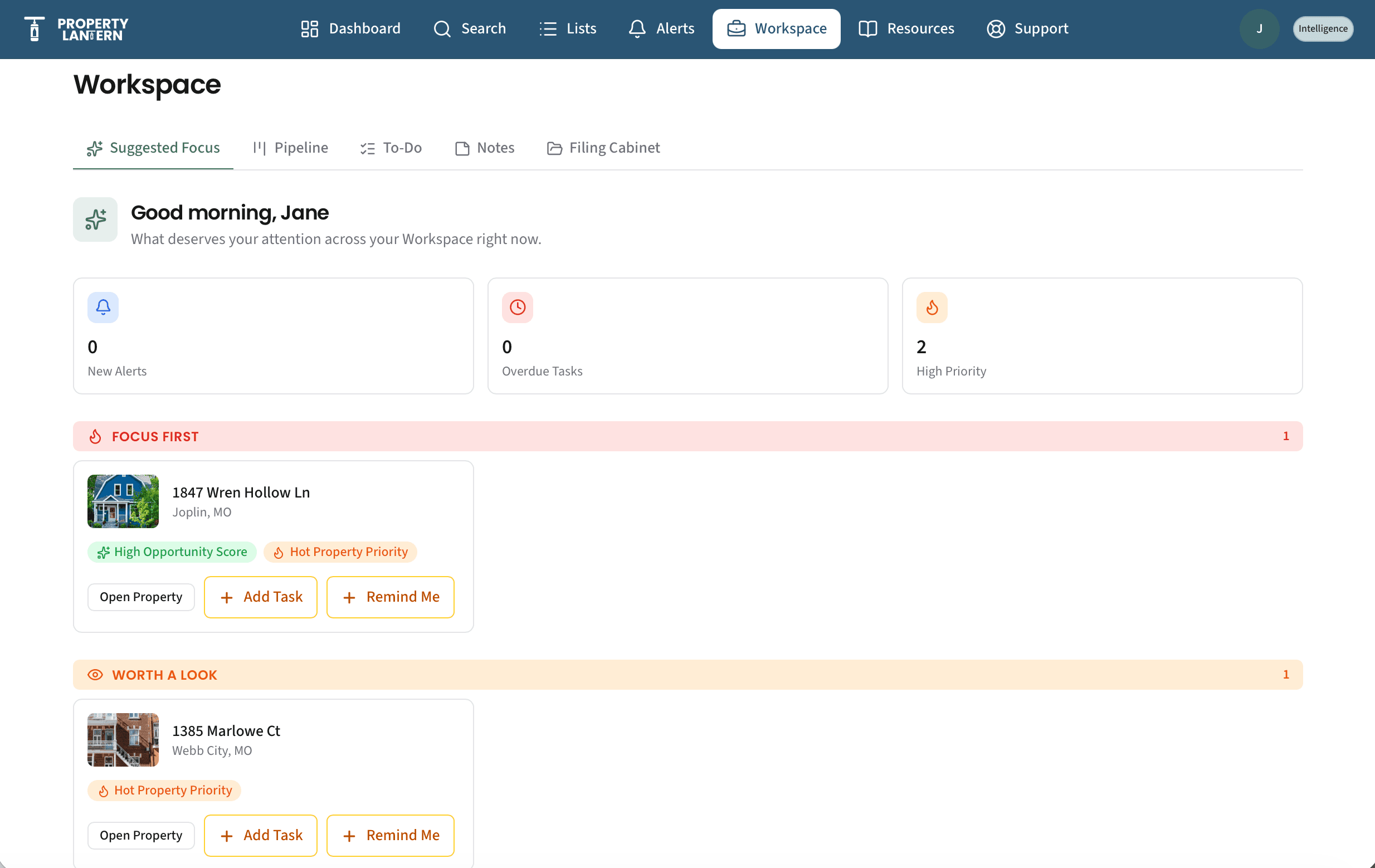The width and height of the screenshot is (1375, 868).
Task: Open Property for 1847 Wren Hollow Ln
Action: click(x=141, y=597)
